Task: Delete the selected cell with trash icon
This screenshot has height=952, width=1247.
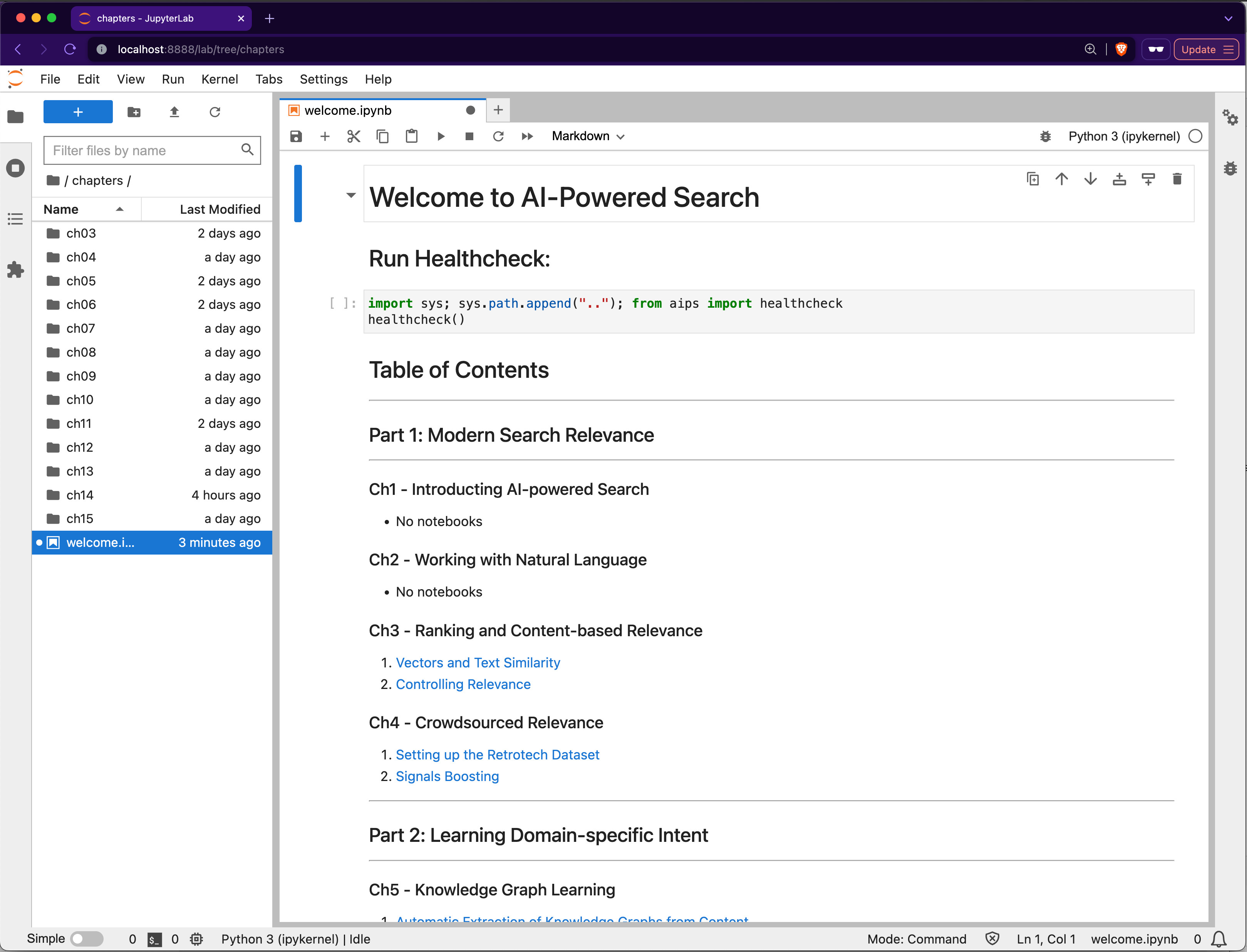Action: pyautogui.click(x=1177, y=179)
